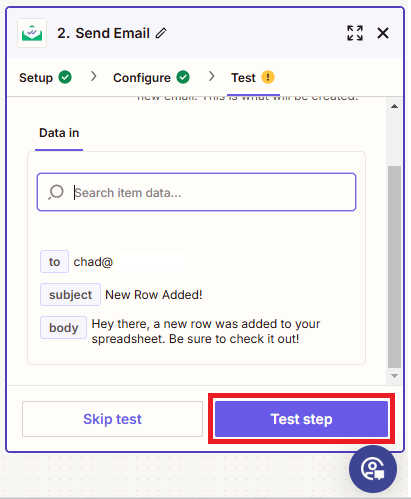Open the Data in tab
Screen dimensions: 411x499
tap(59, 133)
